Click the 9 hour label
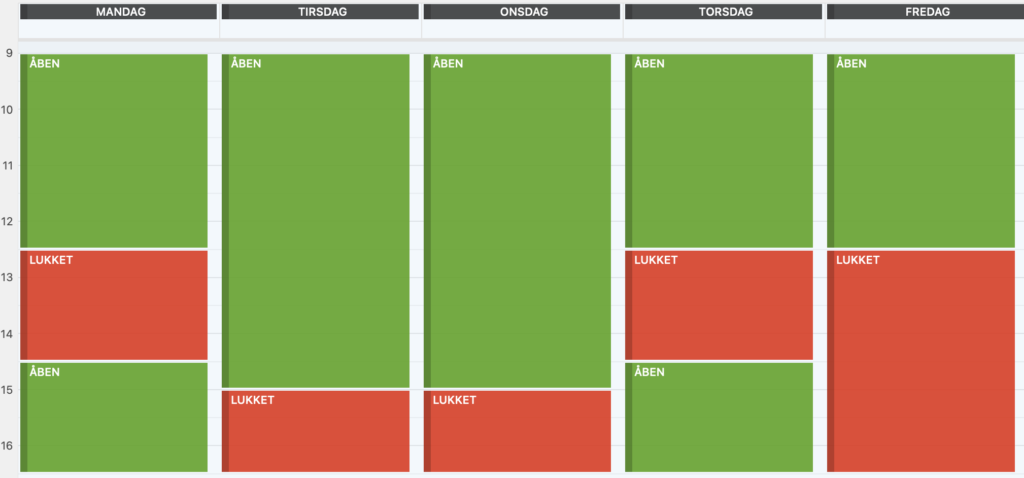The image size is (1024, 478). [9, 53]
